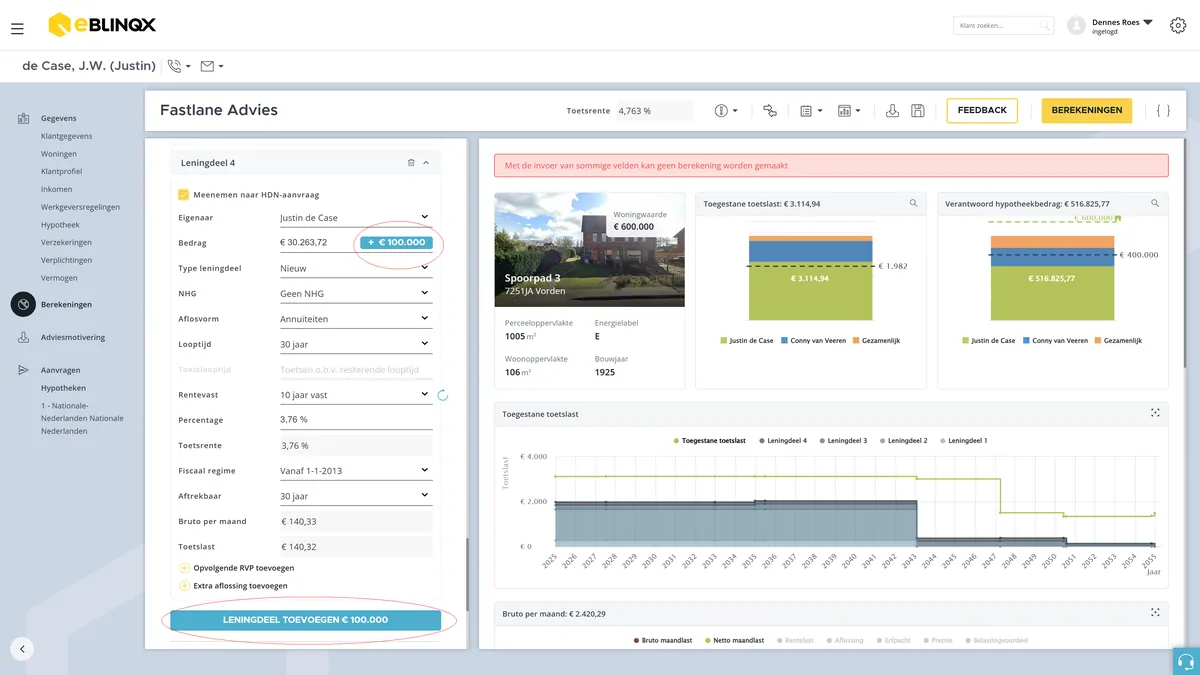The width and height of the screenshot is (1200, 675).
Task: Open the Rentevast dropdown
Action: click(x=355, y=395)
